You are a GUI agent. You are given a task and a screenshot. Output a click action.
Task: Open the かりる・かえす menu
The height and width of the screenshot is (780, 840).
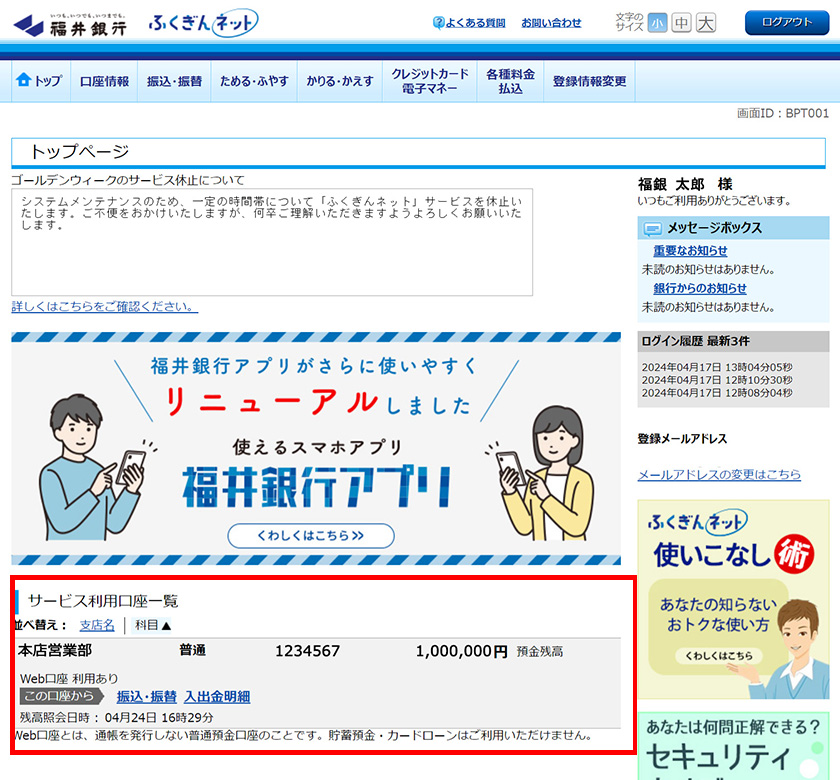coord(340,81)
